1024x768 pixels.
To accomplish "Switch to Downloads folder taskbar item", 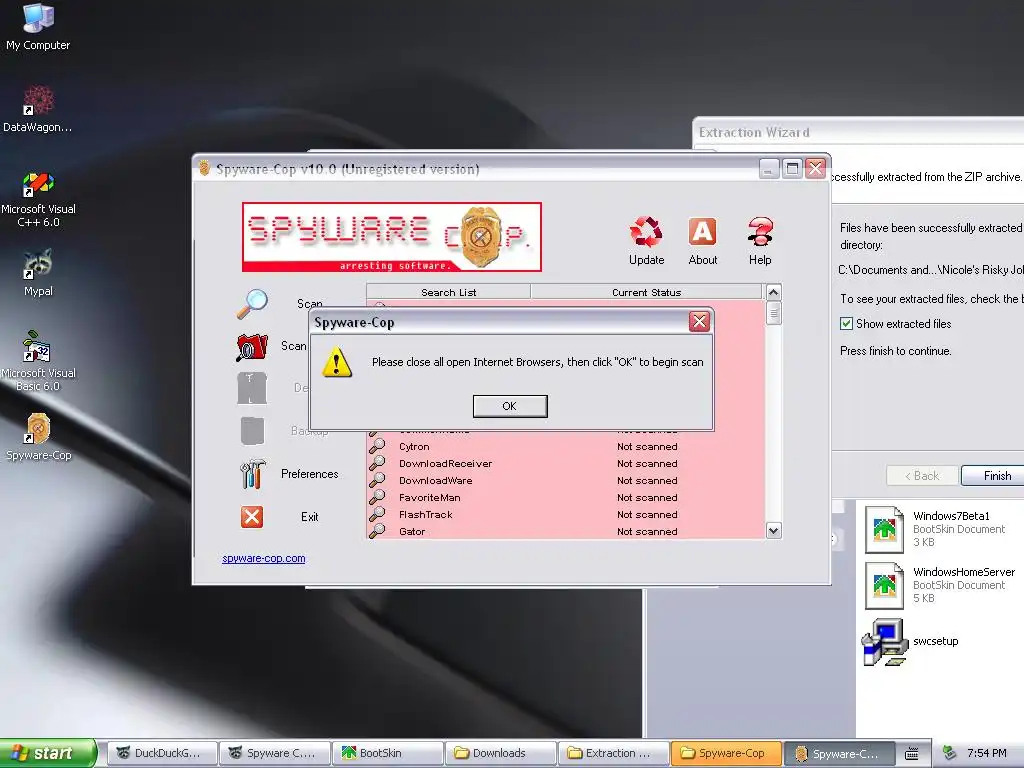I will click(x=500, y=753).
